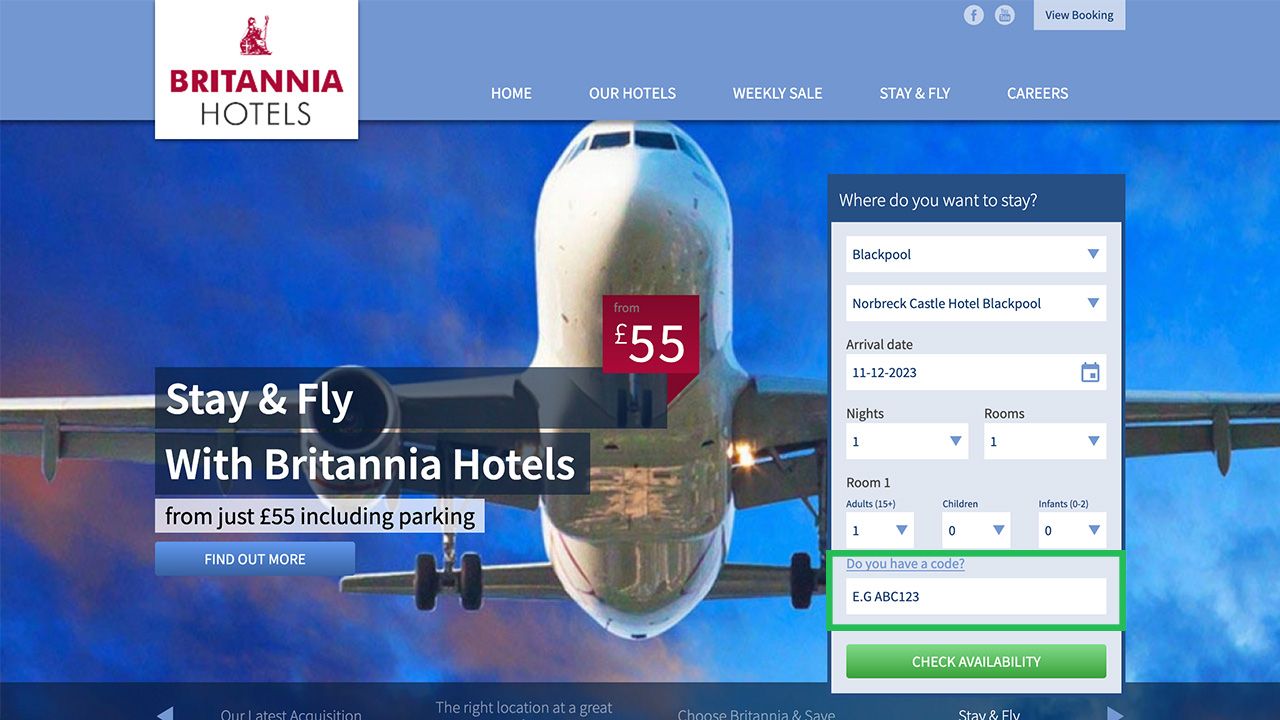Open the YouTube icon link
The height and width of the screenshot is (720, 1280).
coord(1005,15)
